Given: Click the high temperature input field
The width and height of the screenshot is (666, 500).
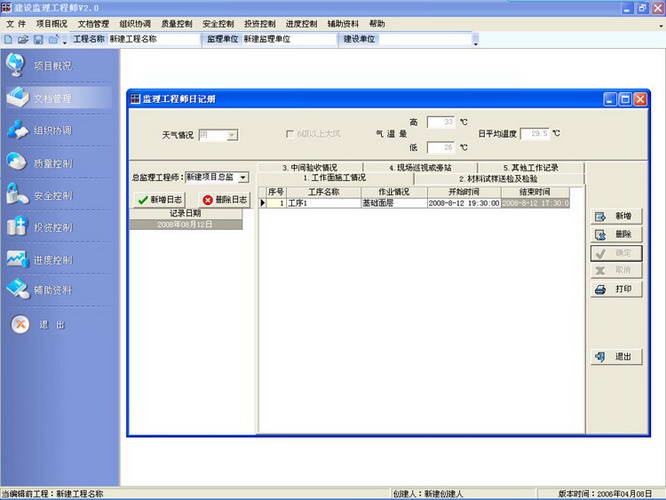Looking at the screenshot, I should tap(440, 122).
